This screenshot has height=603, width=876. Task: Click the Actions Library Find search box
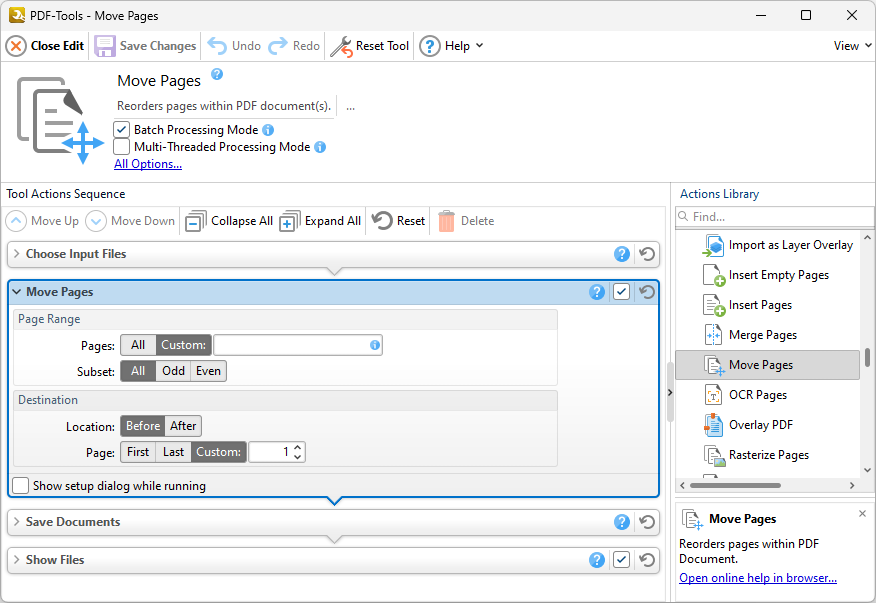pyautogui.click(x=775, y=217)
